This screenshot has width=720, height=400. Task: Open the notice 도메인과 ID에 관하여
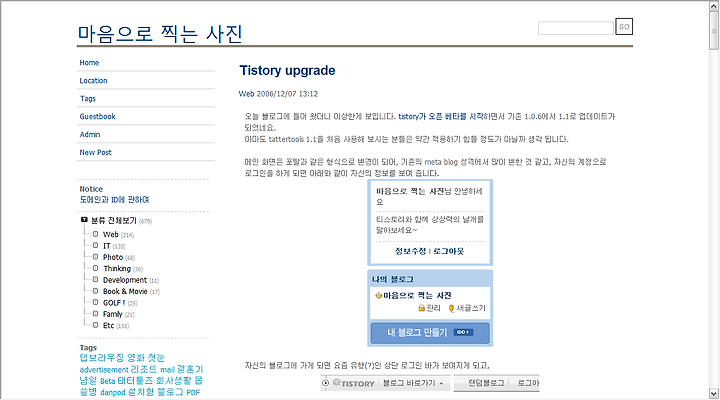(114, 200)
